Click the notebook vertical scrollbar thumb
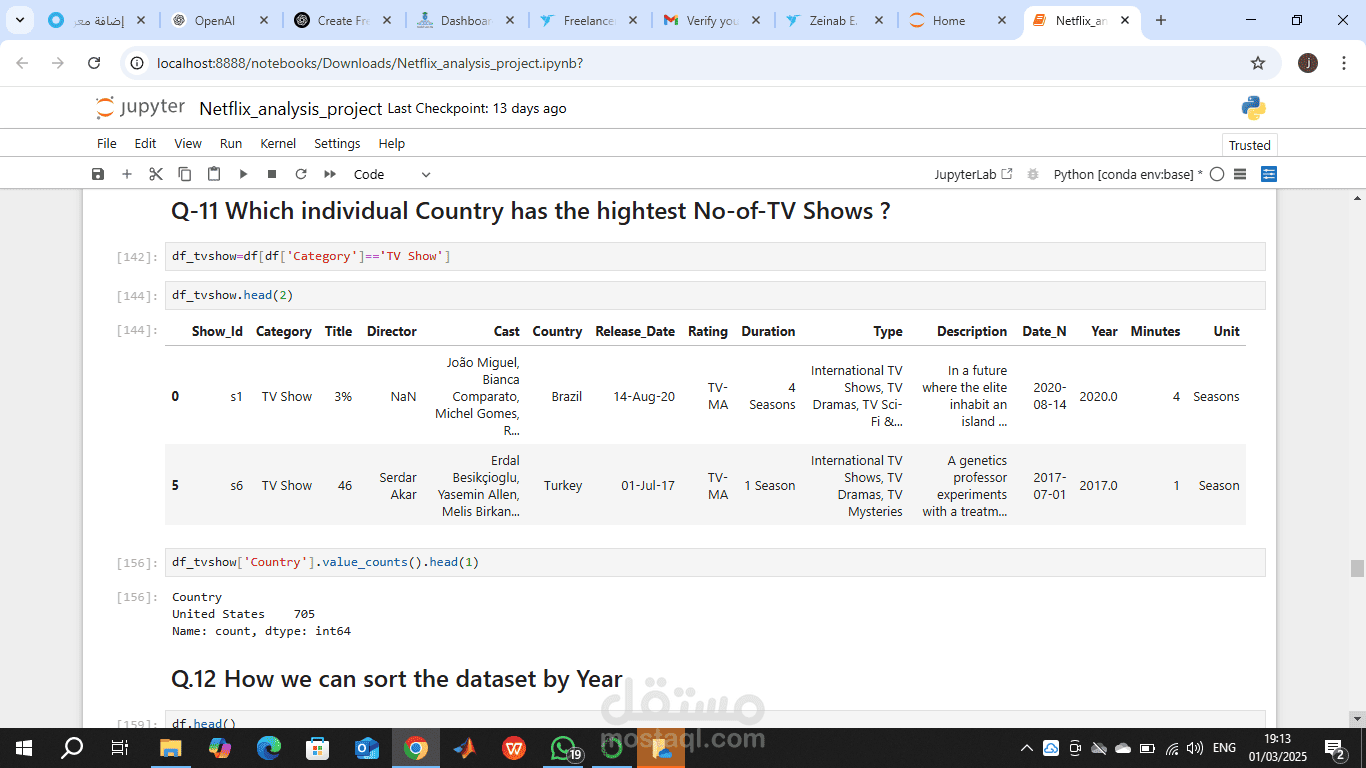 [1357, 568]
